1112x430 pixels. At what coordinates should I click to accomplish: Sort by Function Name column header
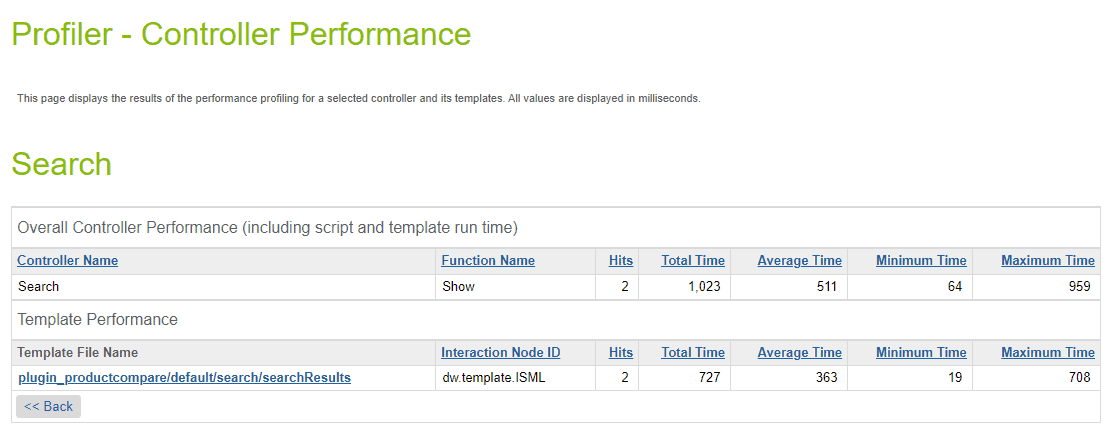coord(488,260)
